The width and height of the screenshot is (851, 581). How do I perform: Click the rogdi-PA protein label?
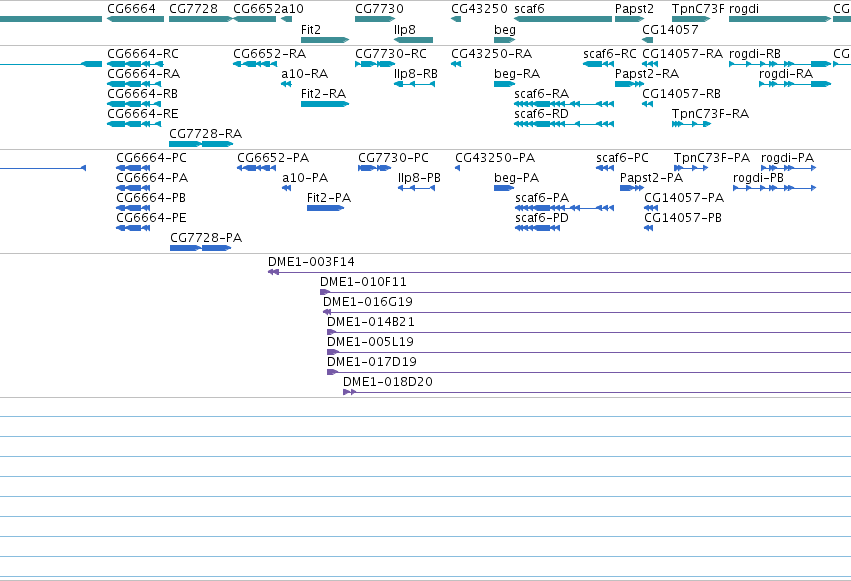coord(788,158)
